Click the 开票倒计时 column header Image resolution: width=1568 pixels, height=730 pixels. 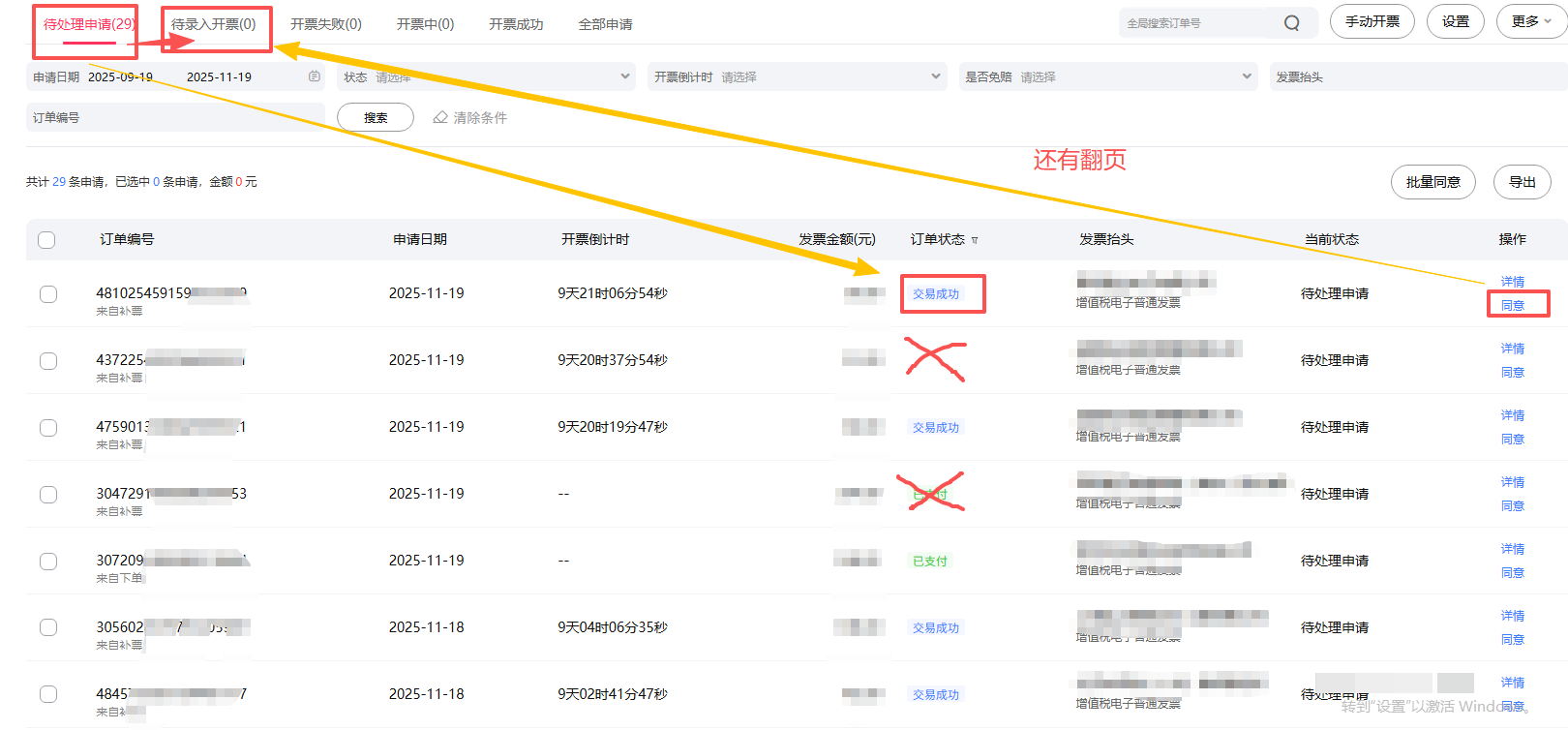click(595, 239)
